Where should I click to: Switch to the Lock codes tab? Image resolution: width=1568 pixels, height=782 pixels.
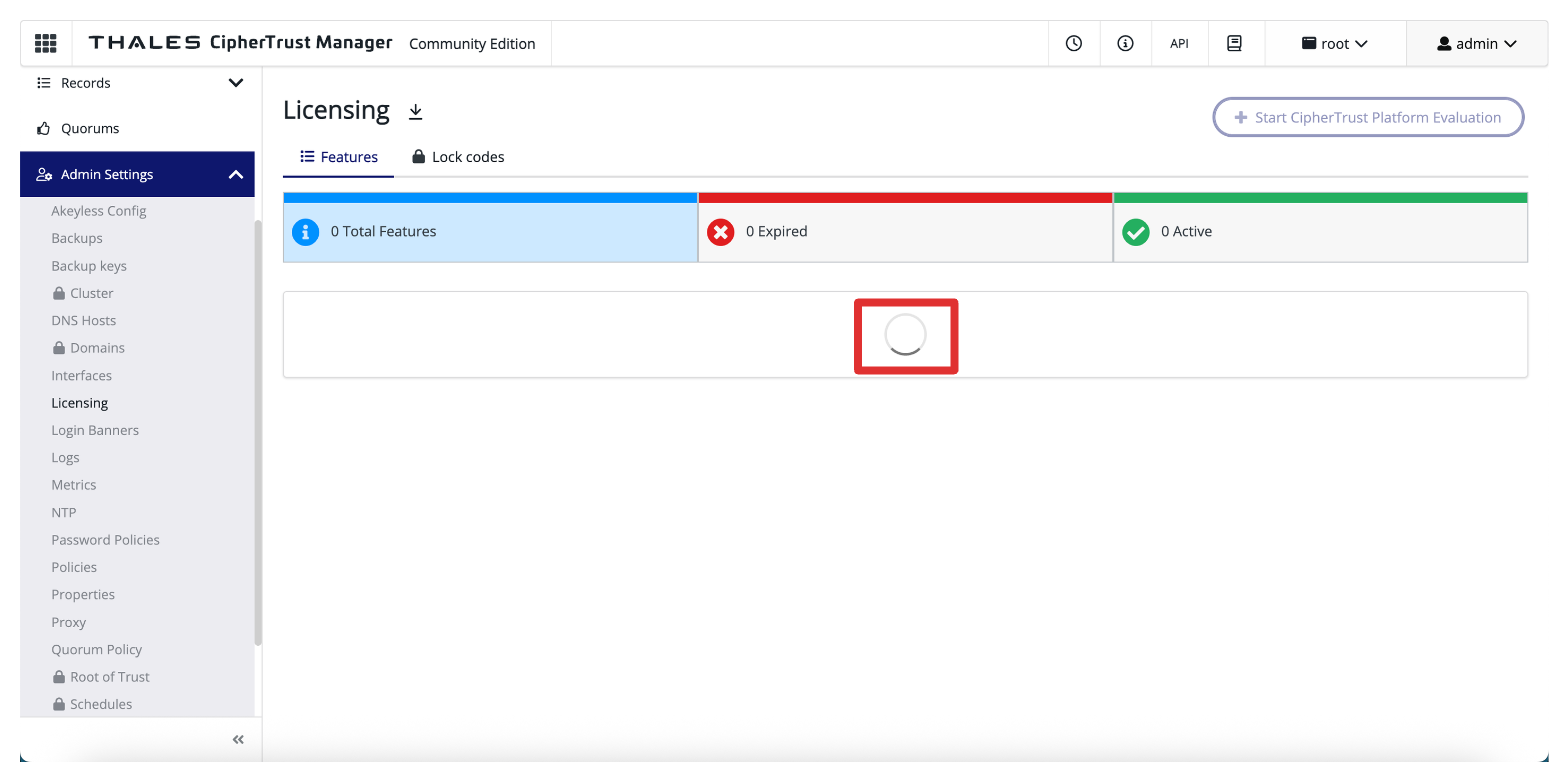pos(458,157)
